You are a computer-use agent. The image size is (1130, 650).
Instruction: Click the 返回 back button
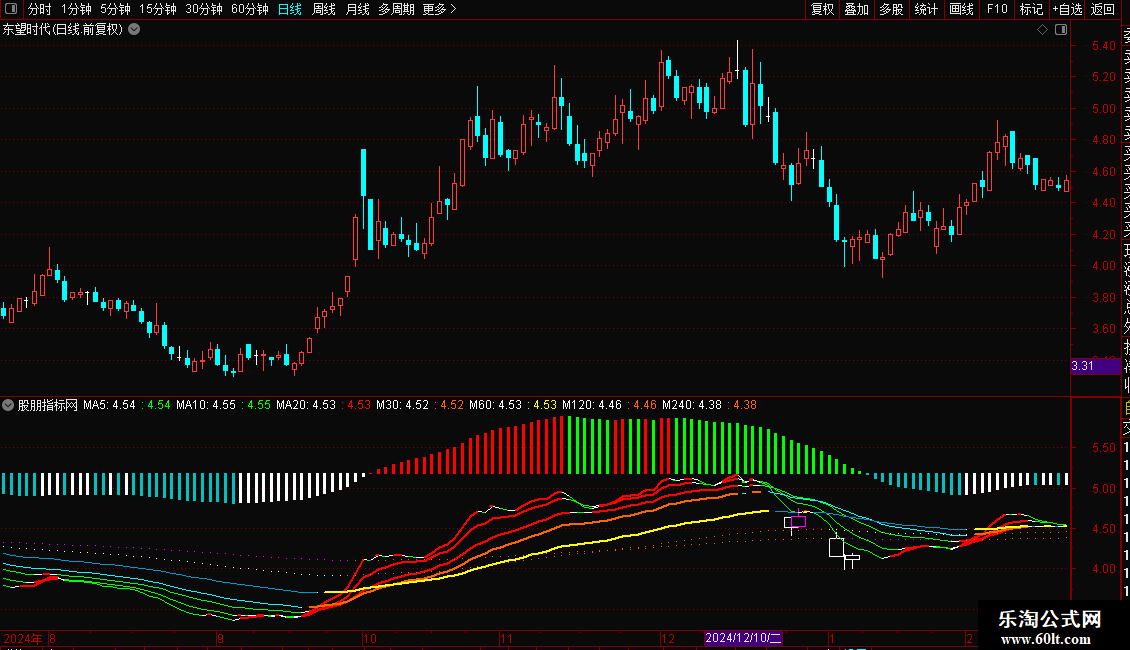click(x=1103, y=9)
